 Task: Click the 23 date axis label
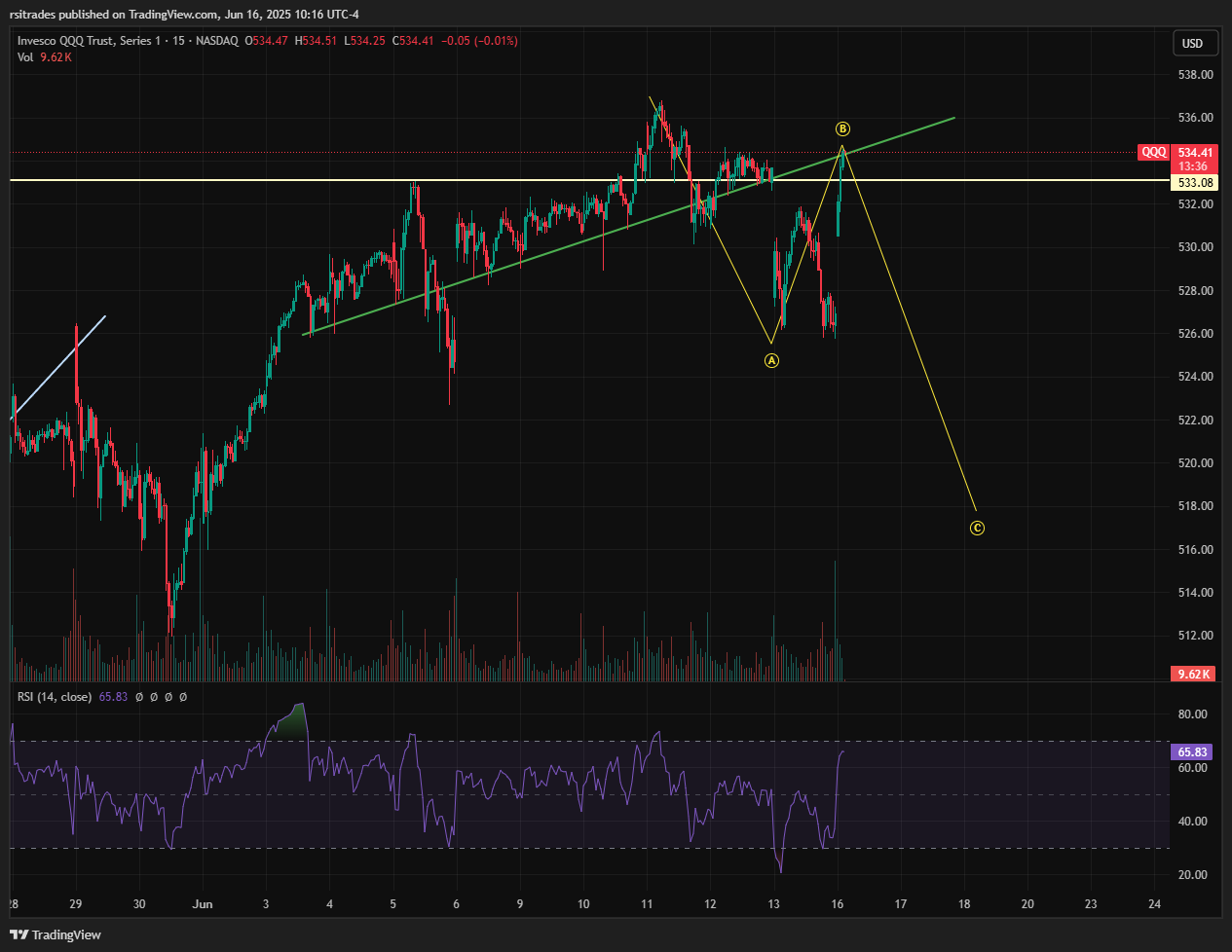[1091, 904]
